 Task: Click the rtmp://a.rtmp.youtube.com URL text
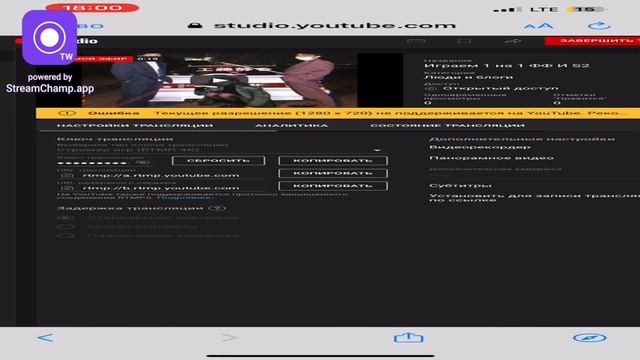coord(161,176)
